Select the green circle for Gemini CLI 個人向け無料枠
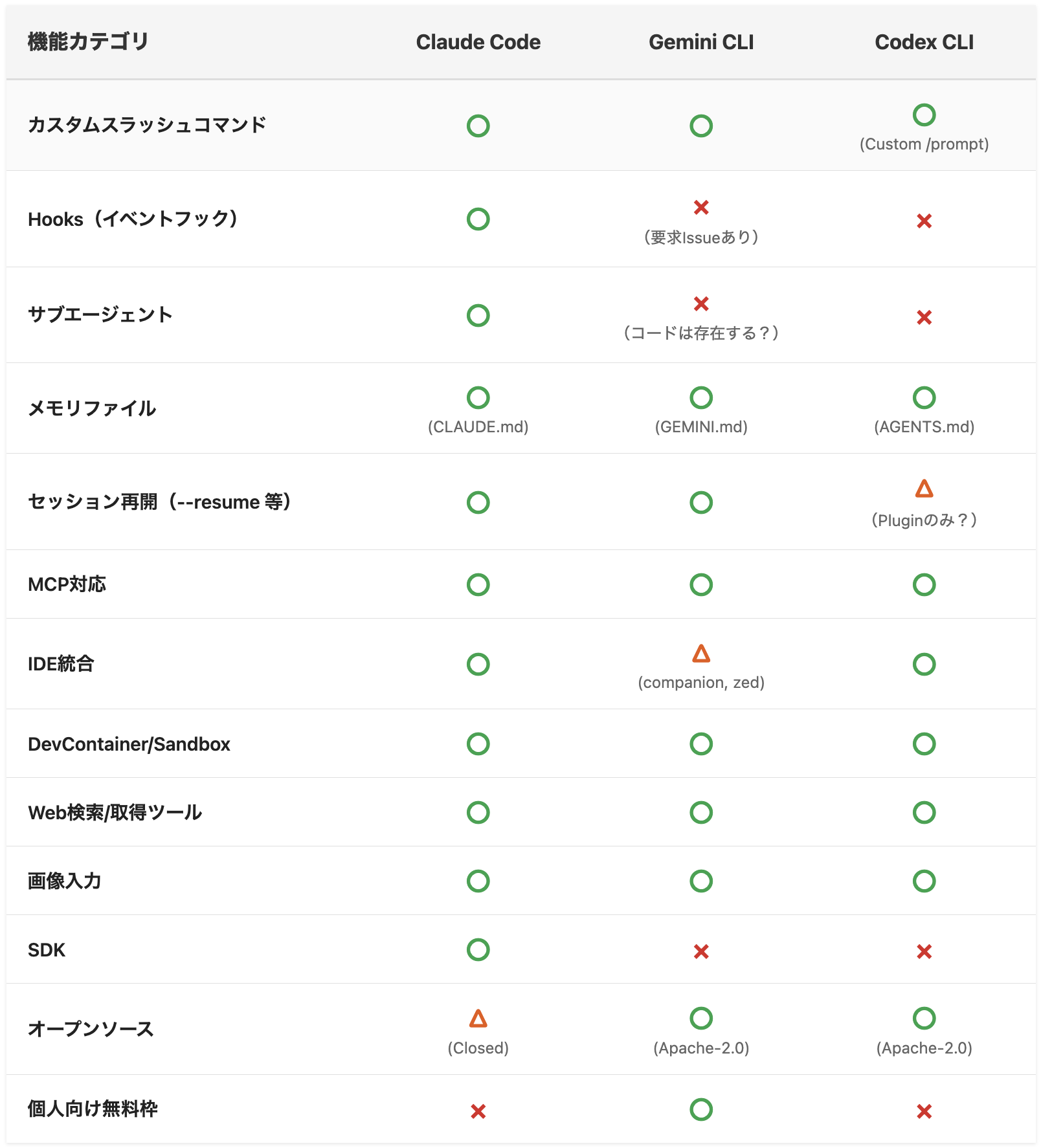Screen dimensions: 1041x1148 (700, 1110)
